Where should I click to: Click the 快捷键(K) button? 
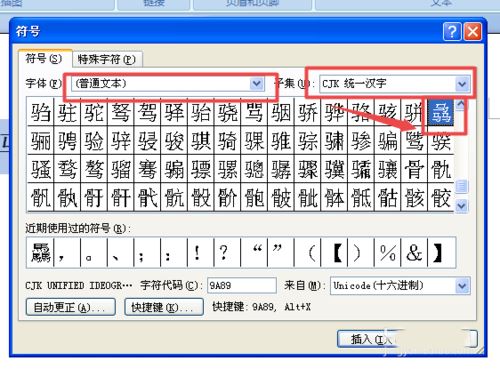pos(164,307)
